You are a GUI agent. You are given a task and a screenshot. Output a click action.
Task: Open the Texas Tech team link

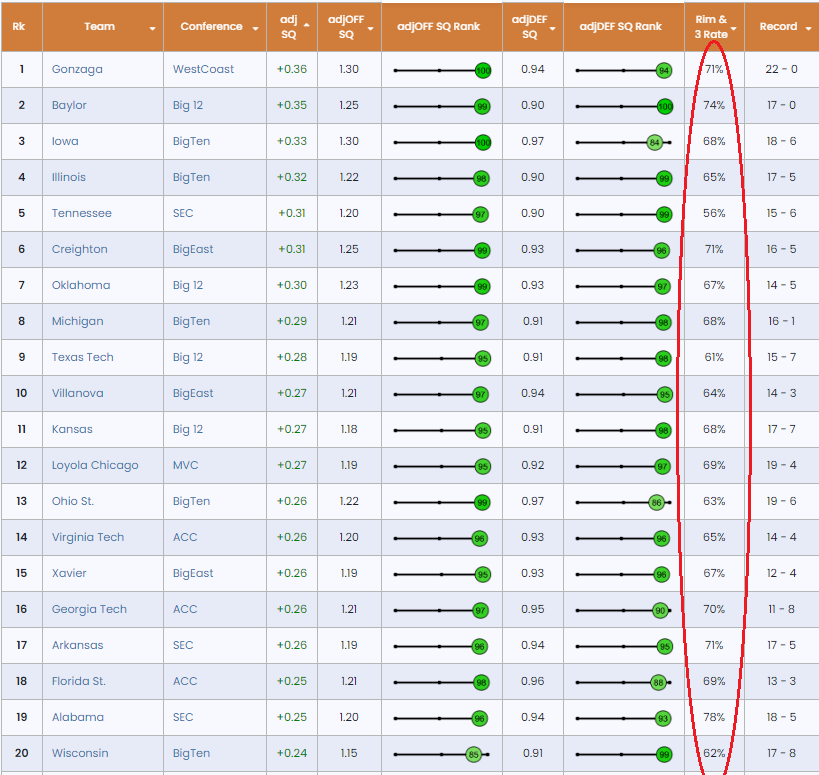[x=83, y=358]
